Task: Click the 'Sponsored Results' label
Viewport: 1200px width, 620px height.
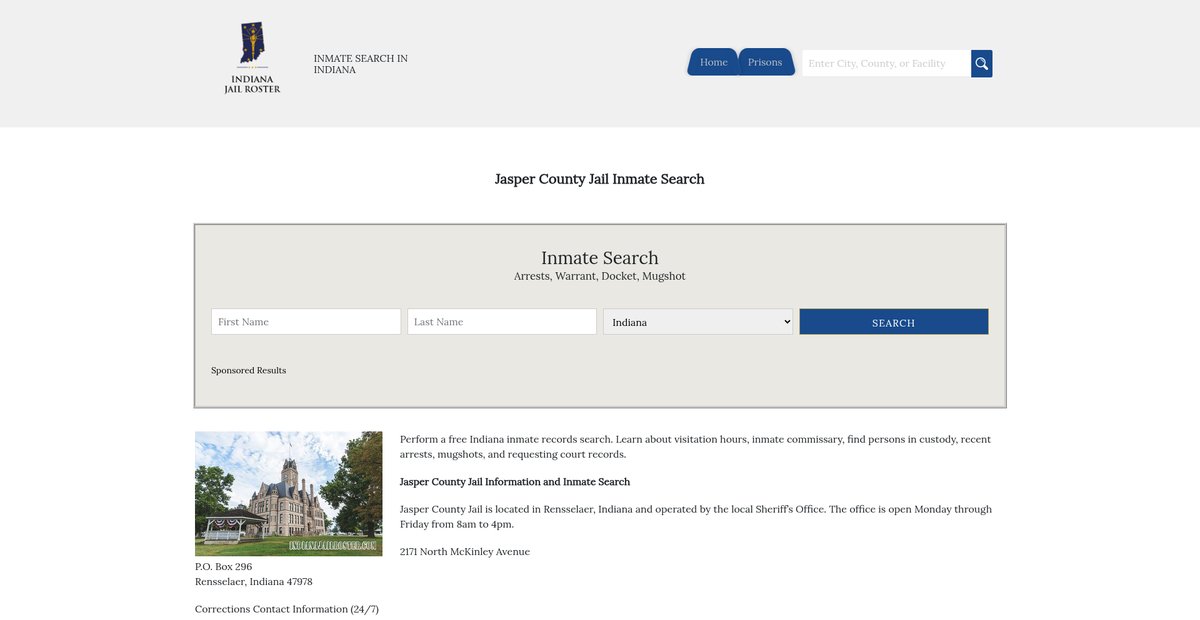Action: [248, 370]
